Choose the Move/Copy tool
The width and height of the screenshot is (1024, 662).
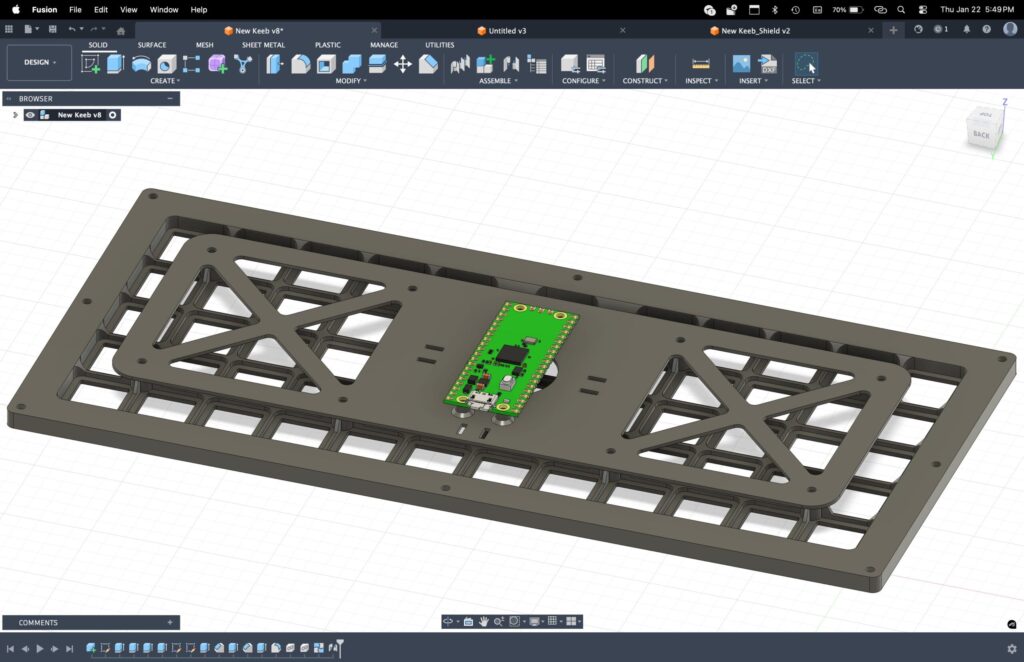pyautogui.click(x=403, y=64)
